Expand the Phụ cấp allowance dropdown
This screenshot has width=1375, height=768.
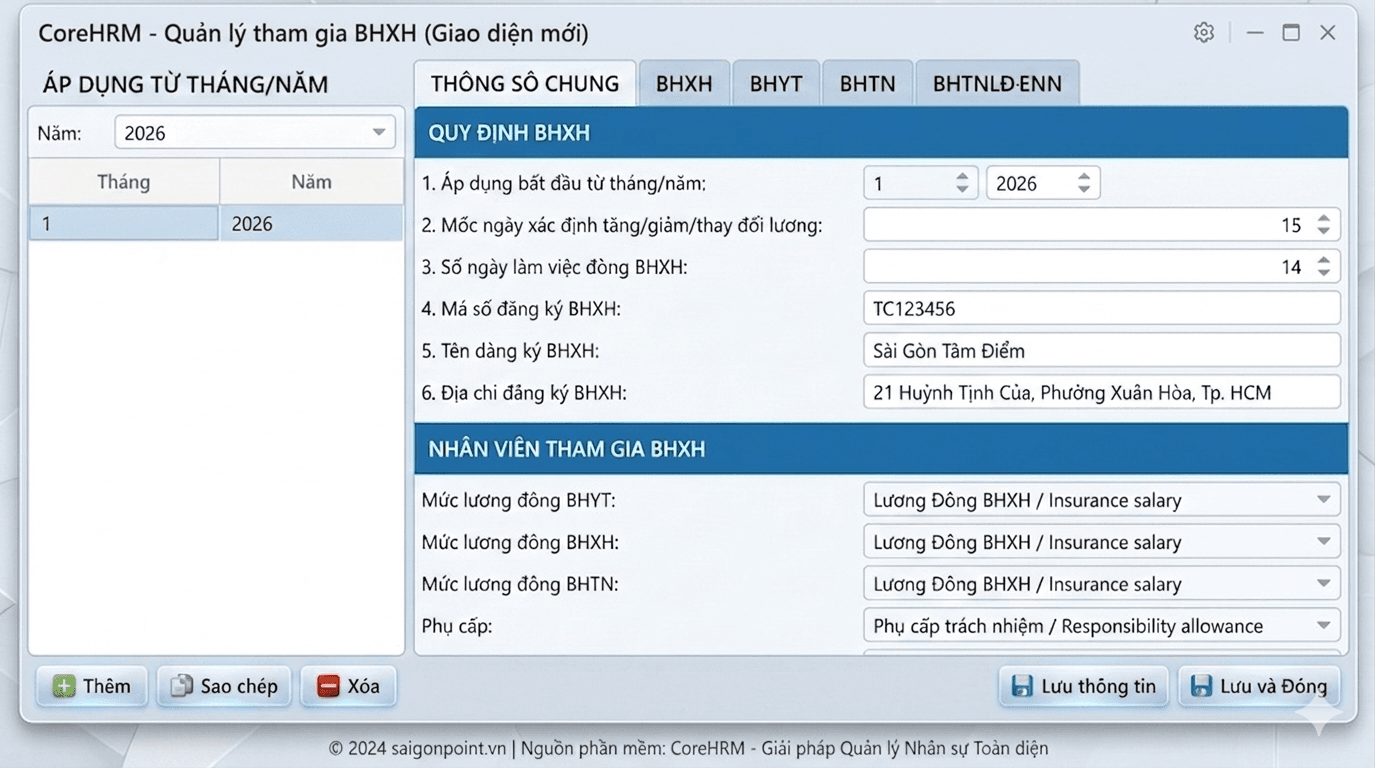[x=1325, y=625]
